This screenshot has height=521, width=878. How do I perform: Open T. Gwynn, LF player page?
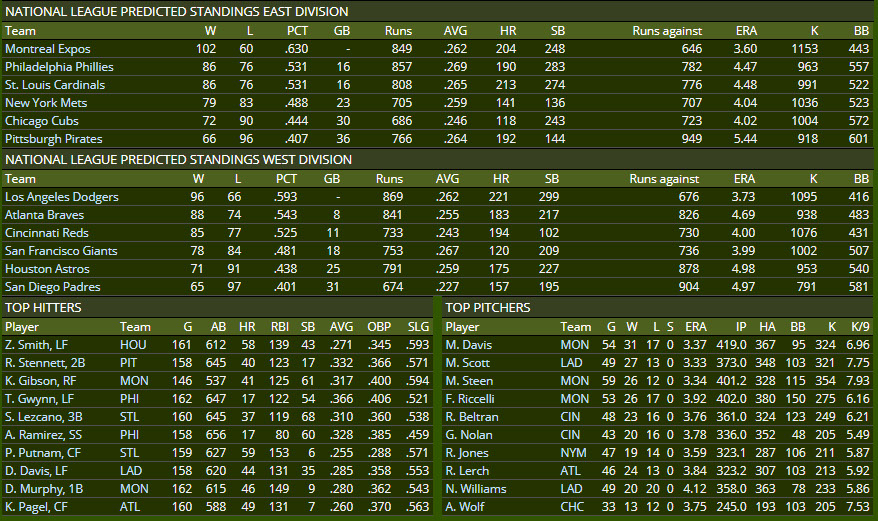pos(37,399)
